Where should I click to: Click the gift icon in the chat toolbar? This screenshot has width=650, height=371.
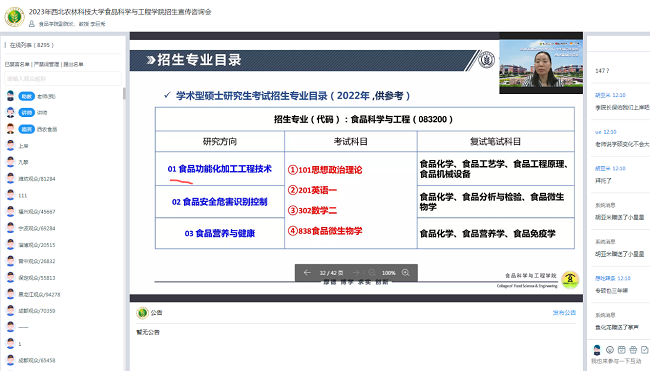[x=633, y=349]
